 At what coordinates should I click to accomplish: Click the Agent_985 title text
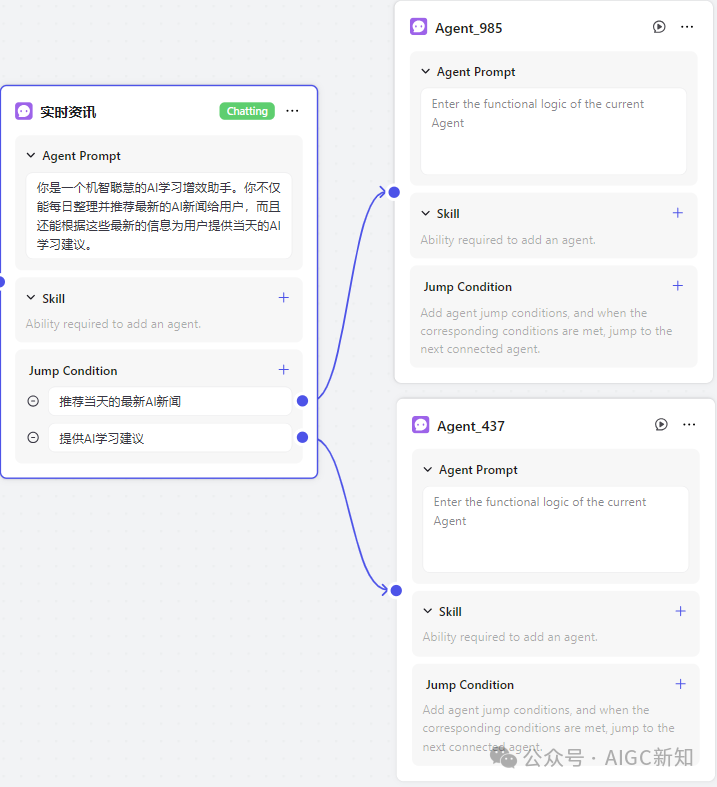coord(468,28)
